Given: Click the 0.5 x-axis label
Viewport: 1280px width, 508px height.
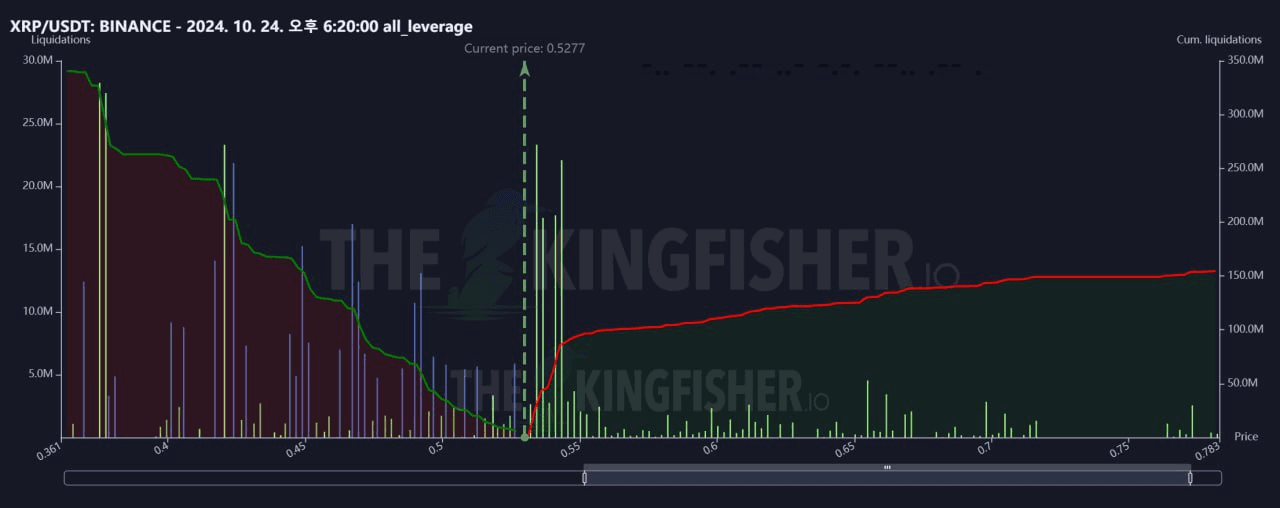Looking at the screenshot, I should (435, 448).
